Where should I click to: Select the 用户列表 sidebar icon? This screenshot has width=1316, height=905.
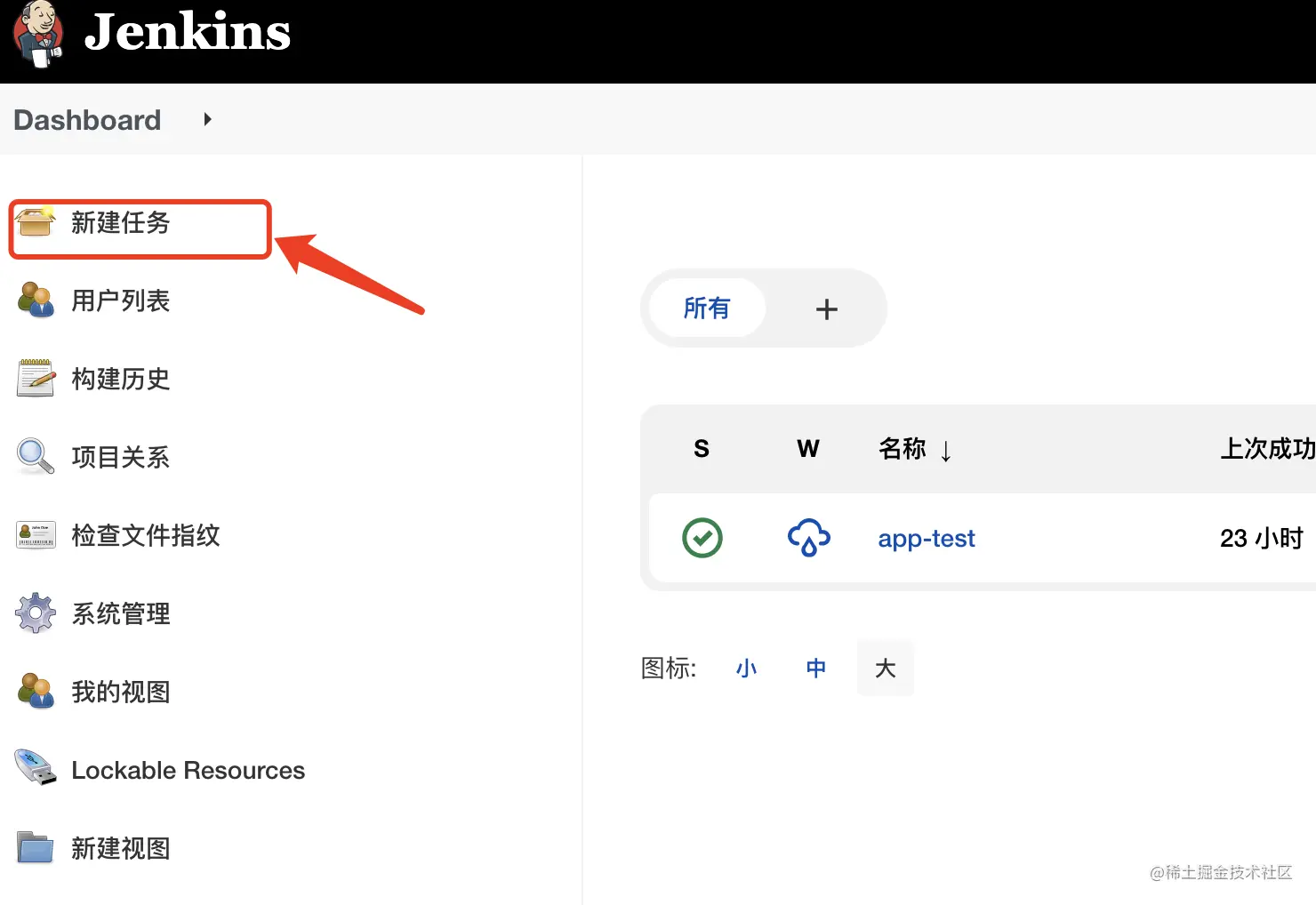click(36, 300)
